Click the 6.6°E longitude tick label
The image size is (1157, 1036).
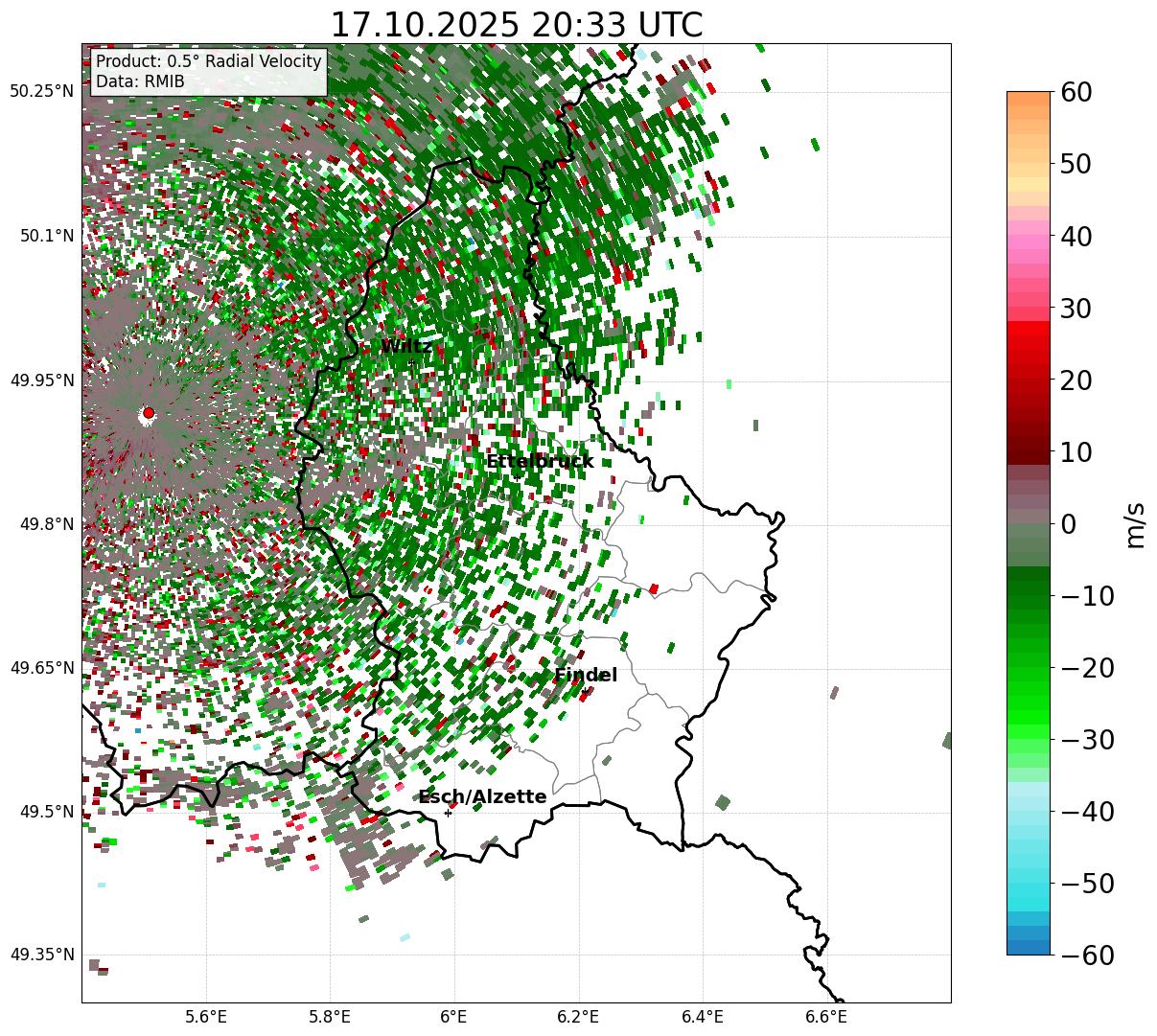[826, 1016]
